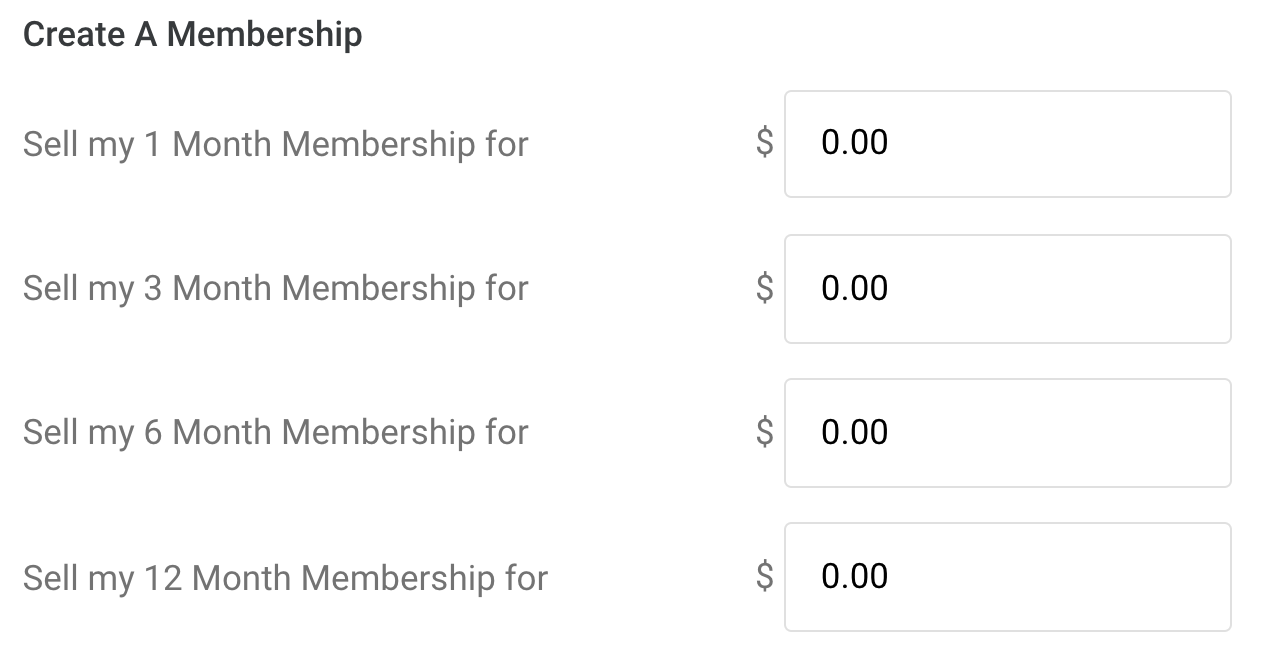Select the dollar sign for 12 Month Membership
This screenshot has height=668, width=1266.
765,576
